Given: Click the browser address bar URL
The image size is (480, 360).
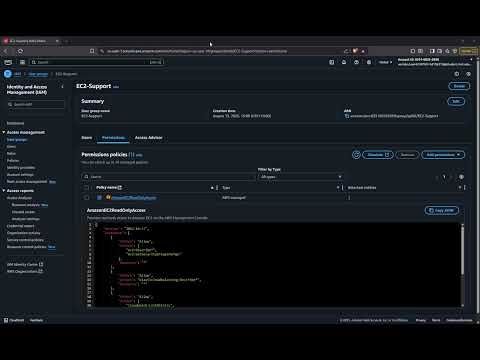Looking at the screenshot, I should coord(197,51).
